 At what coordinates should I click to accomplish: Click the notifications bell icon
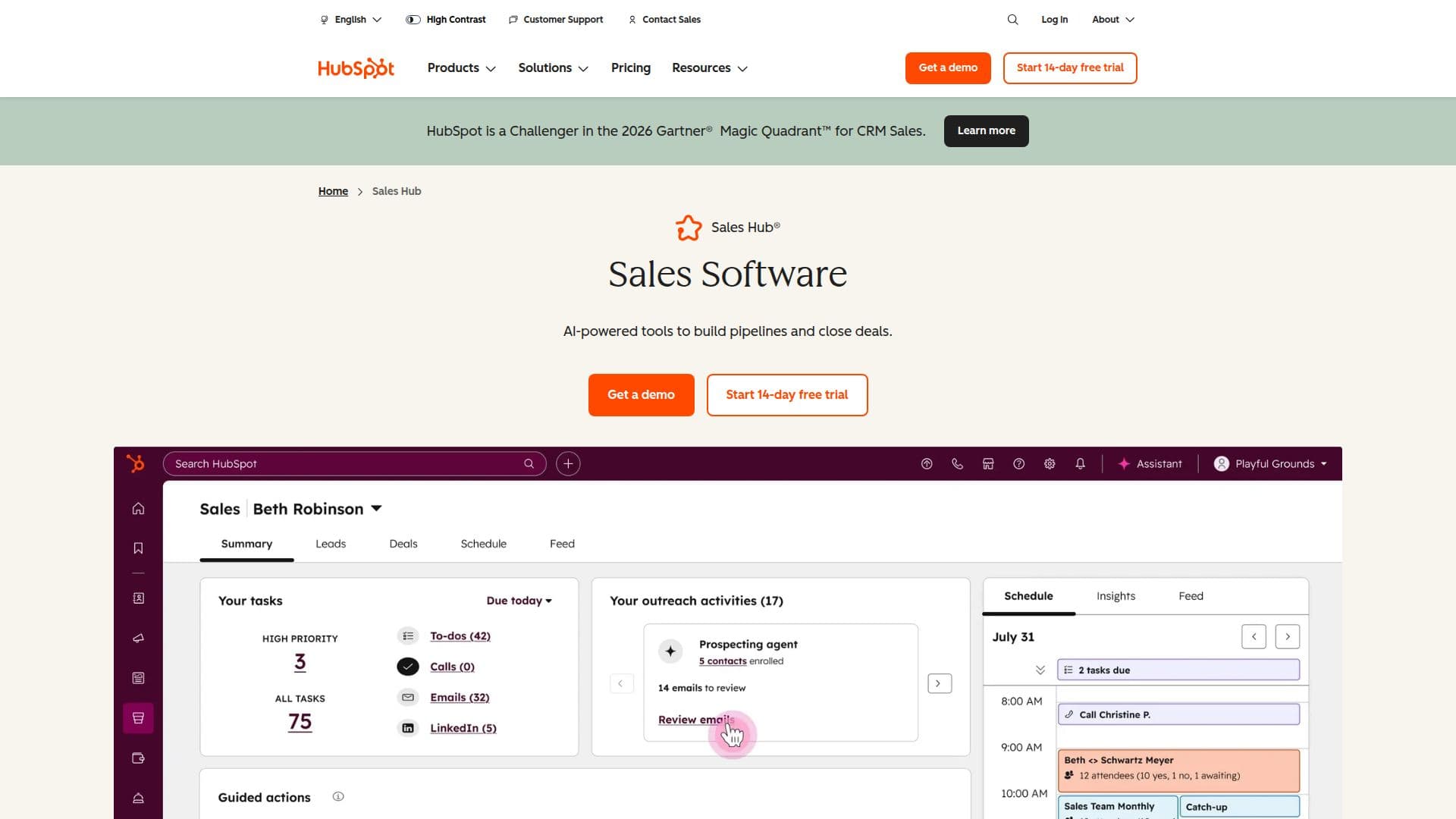pyautogui.click(x=1080, y=464)
